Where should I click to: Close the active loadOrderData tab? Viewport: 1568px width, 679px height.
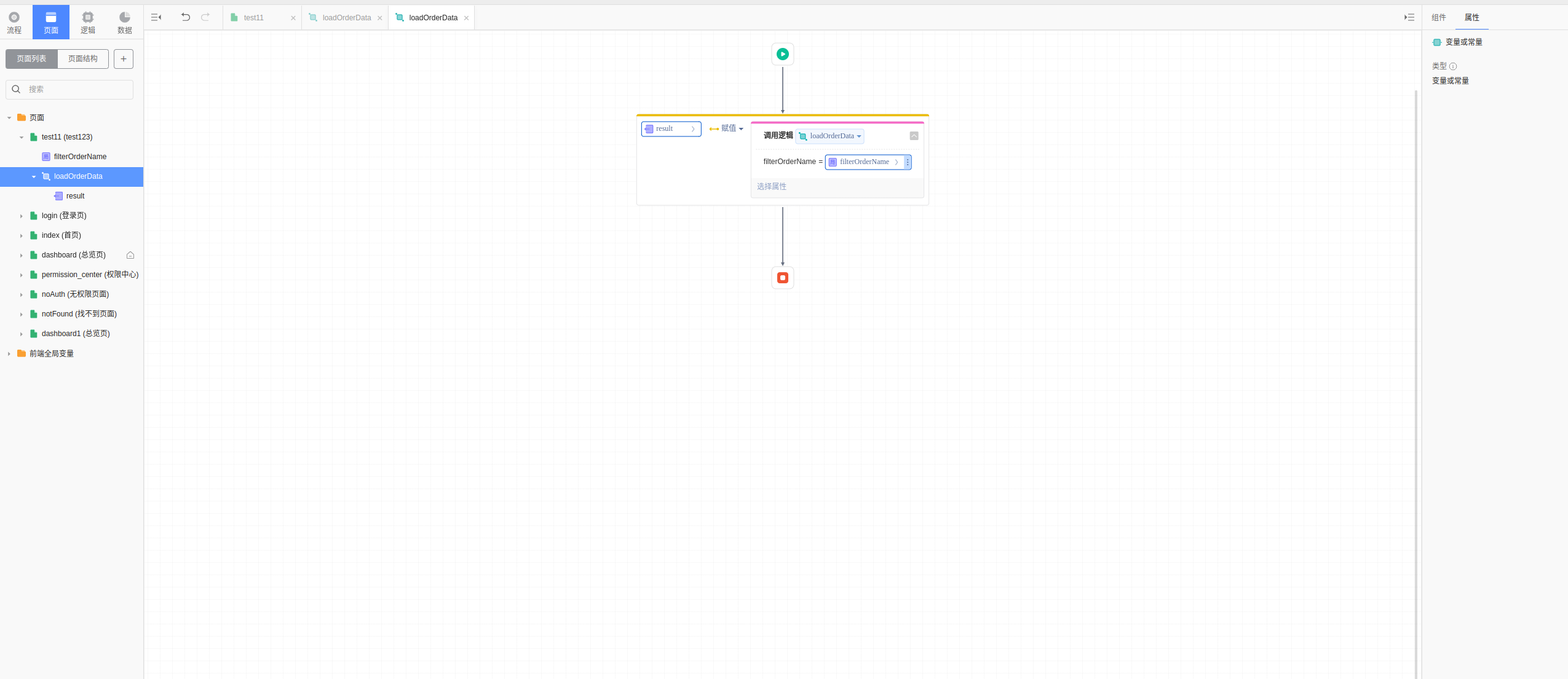[467, 18]
